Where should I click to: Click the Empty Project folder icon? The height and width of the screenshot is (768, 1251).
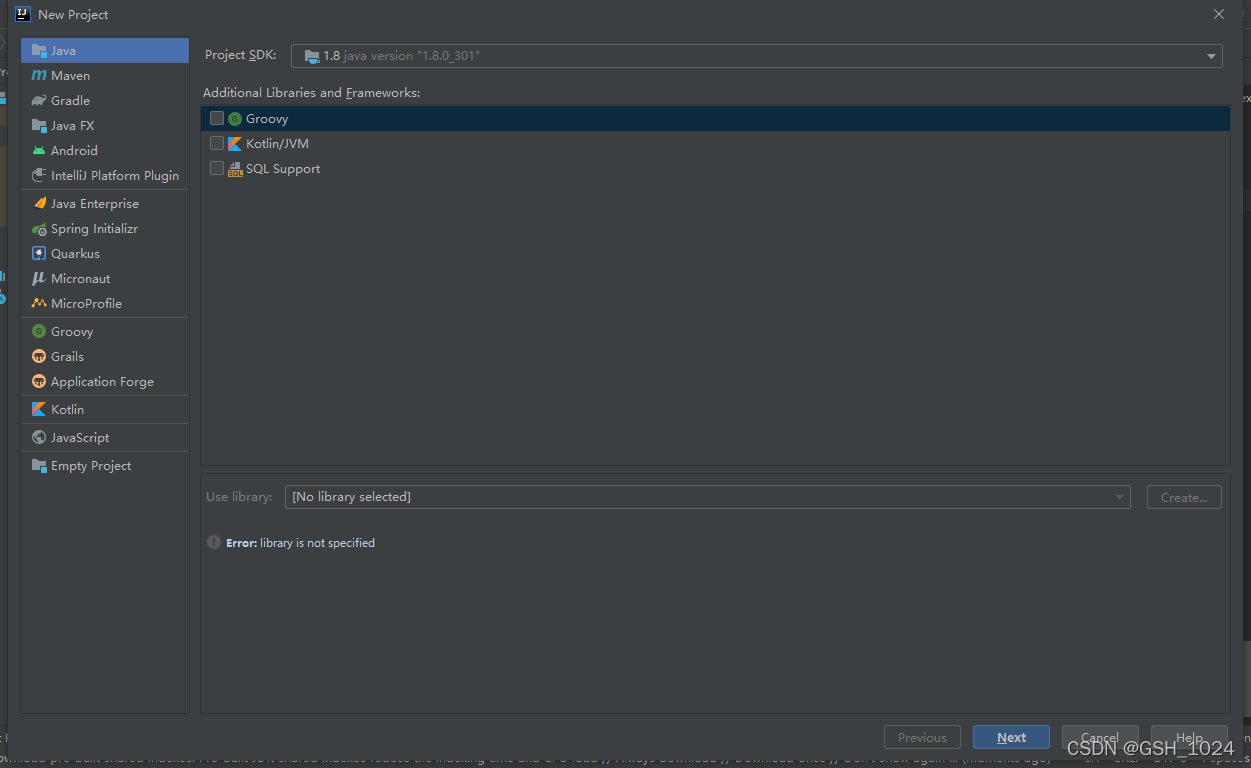pos(39,465)
